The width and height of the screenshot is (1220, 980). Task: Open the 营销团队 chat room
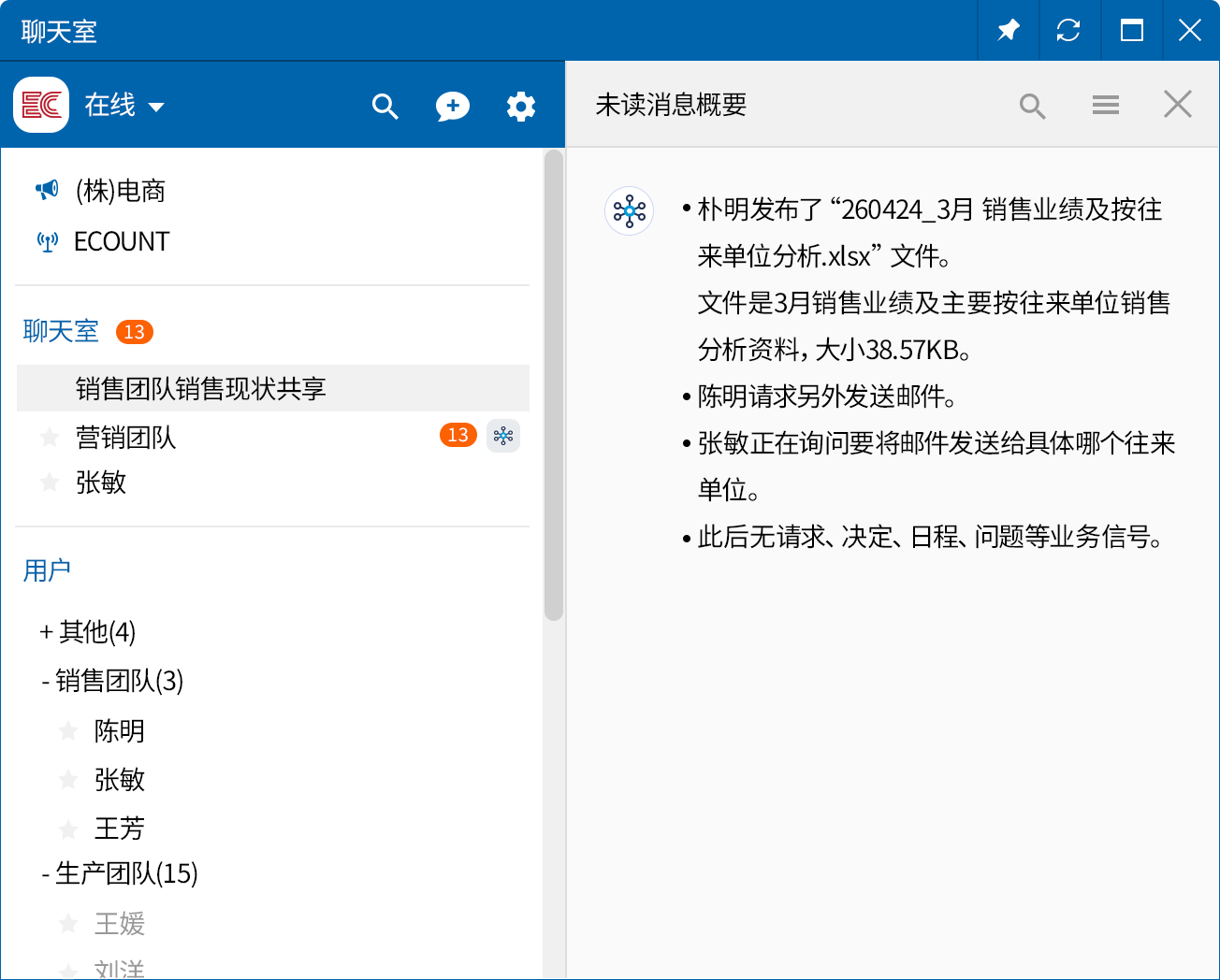[x=126, y=437]
